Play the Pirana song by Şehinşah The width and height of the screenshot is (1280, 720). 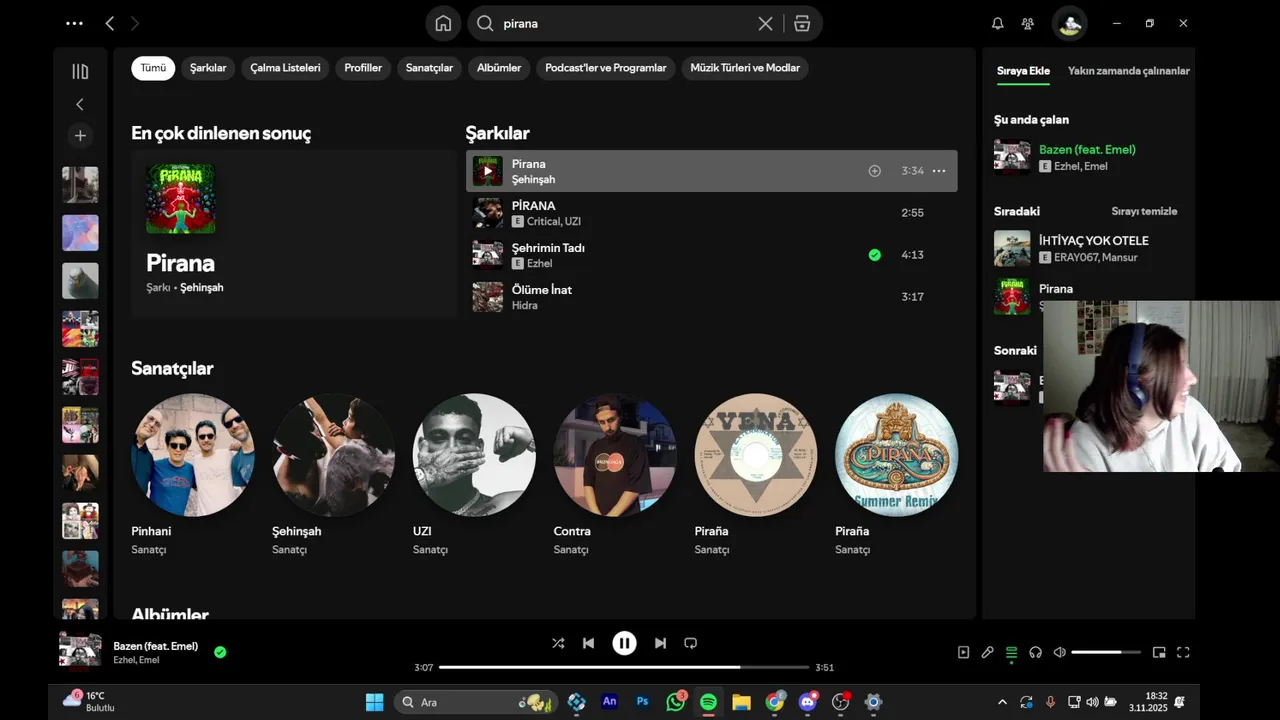coord(488,171)
